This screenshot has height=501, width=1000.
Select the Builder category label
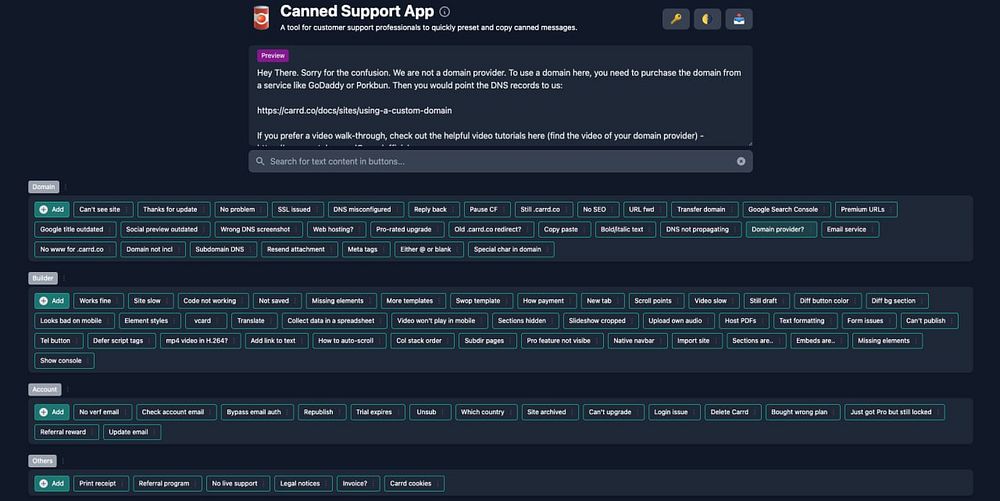pyautogui.click(x=43, y=278)
